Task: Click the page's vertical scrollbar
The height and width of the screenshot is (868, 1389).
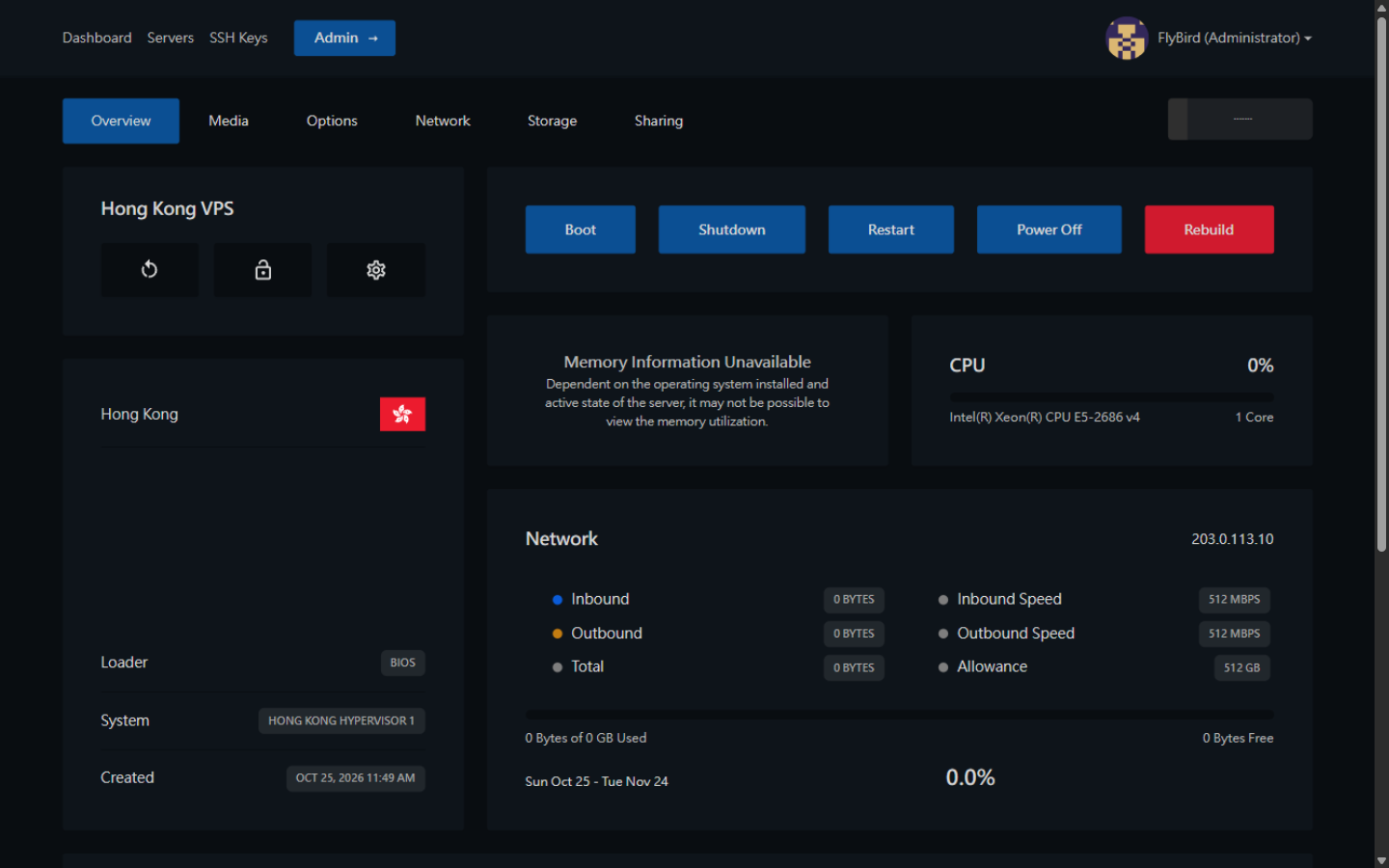Action: click(x=1381, y=285)
